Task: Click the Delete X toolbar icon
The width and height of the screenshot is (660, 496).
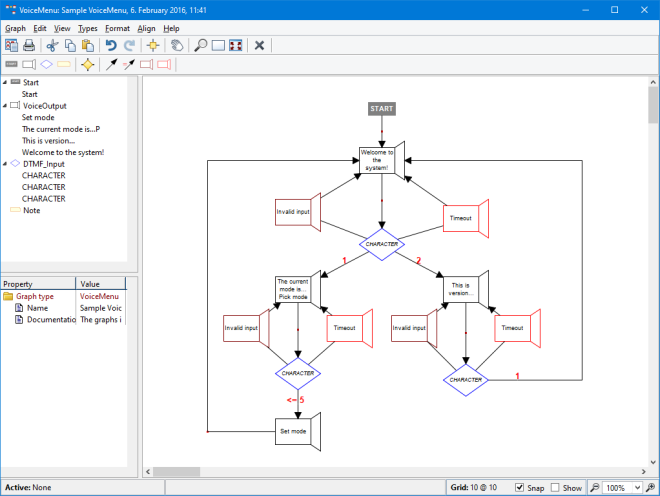Action: (259, 45)
